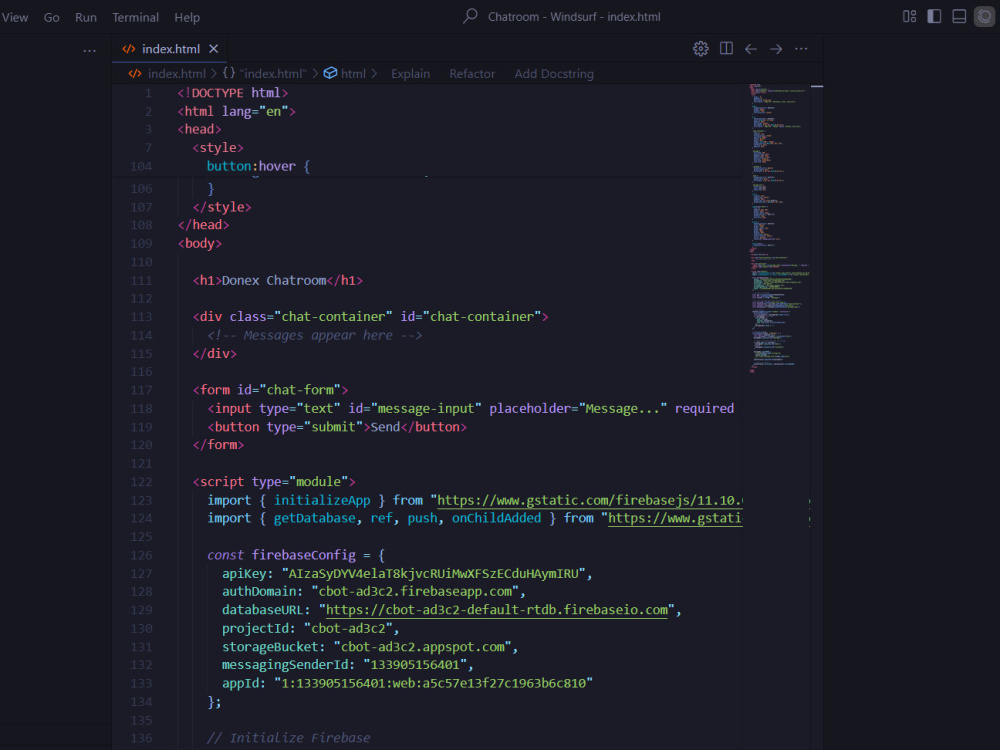Click sticky scroll line button:hover
This screenshot has width=1000, height=750.
click(x=258, y=166)
